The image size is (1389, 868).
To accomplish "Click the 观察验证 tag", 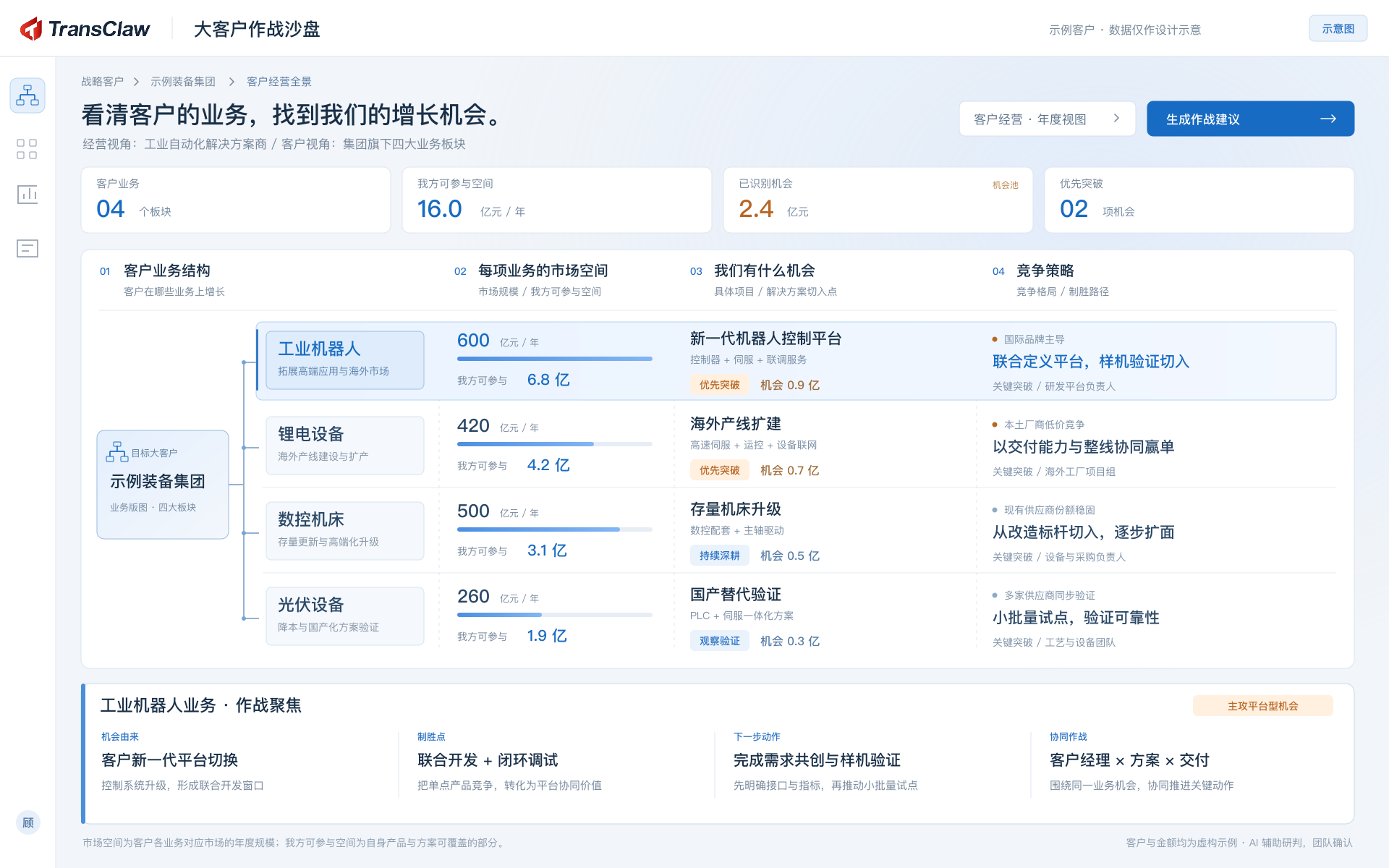I will pyautogui.click(x=719, y=641).
